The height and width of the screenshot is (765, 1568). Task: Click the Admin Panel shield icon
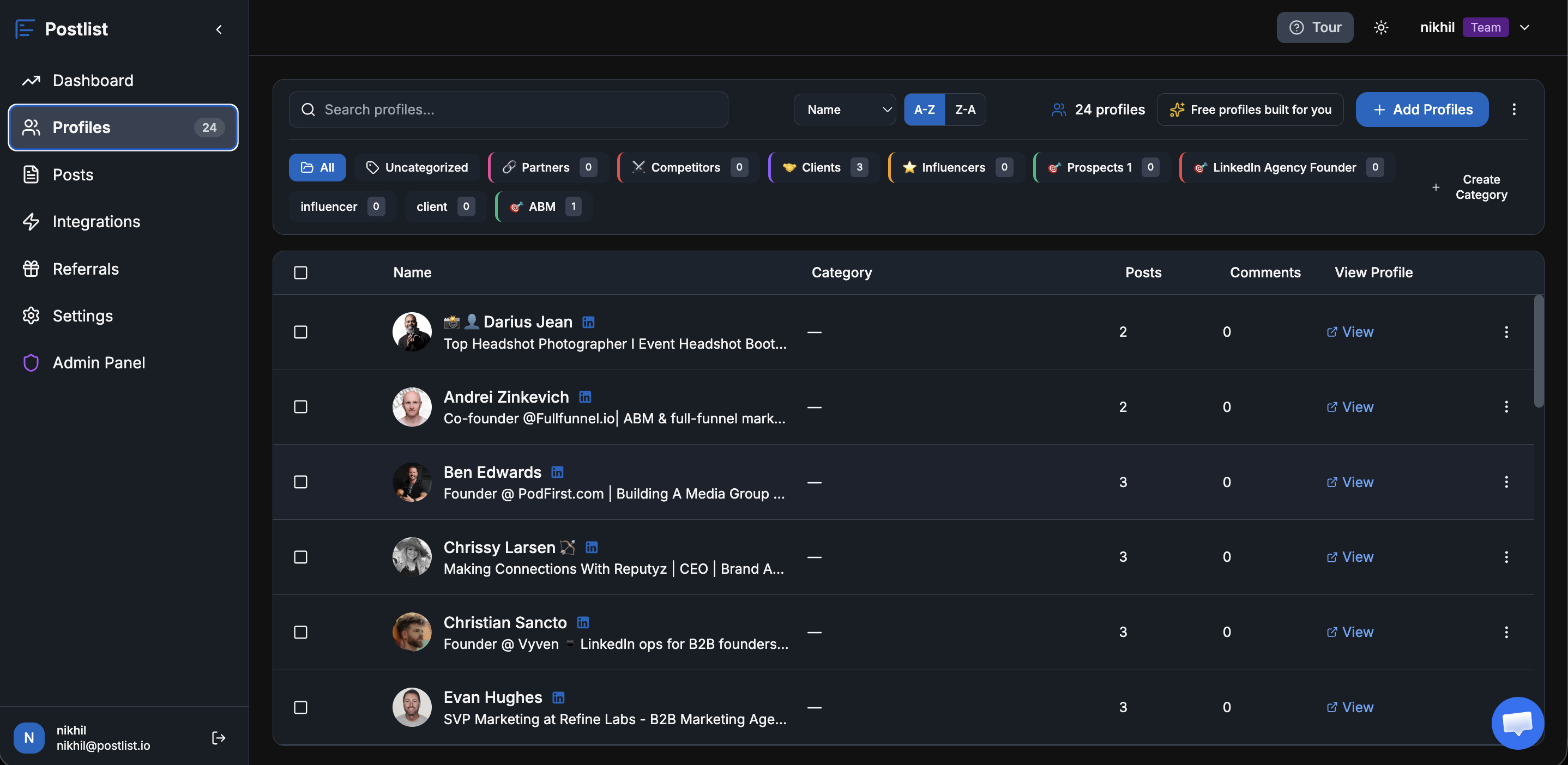tap(31, 363)
